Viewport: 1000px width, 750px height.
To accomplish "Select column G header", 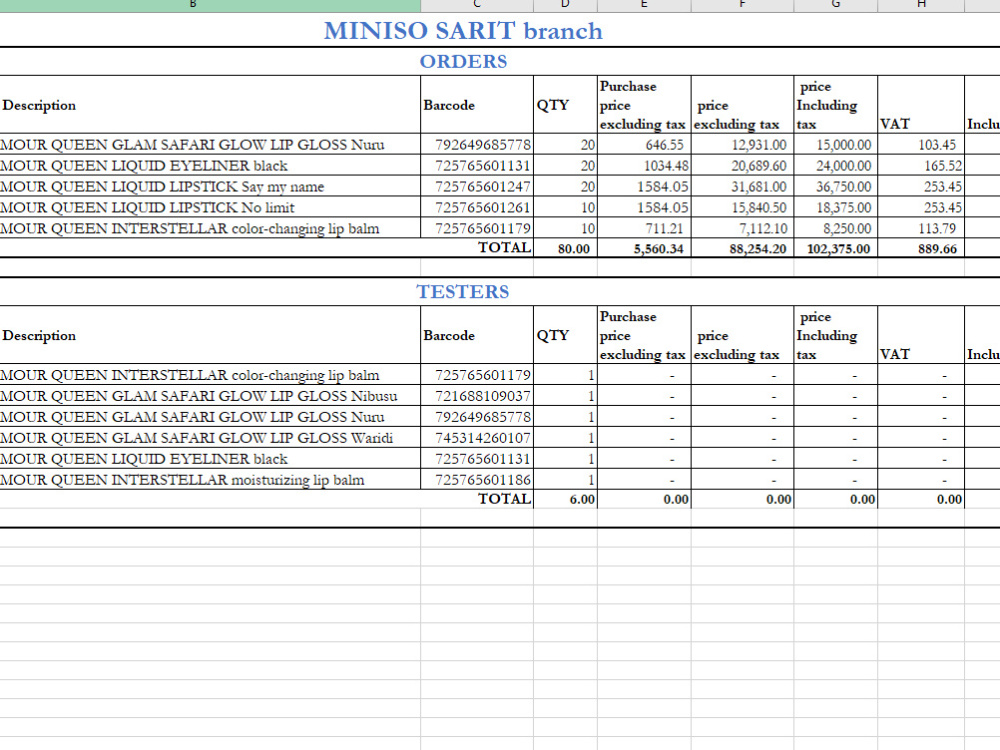I will tap(835, 5).
